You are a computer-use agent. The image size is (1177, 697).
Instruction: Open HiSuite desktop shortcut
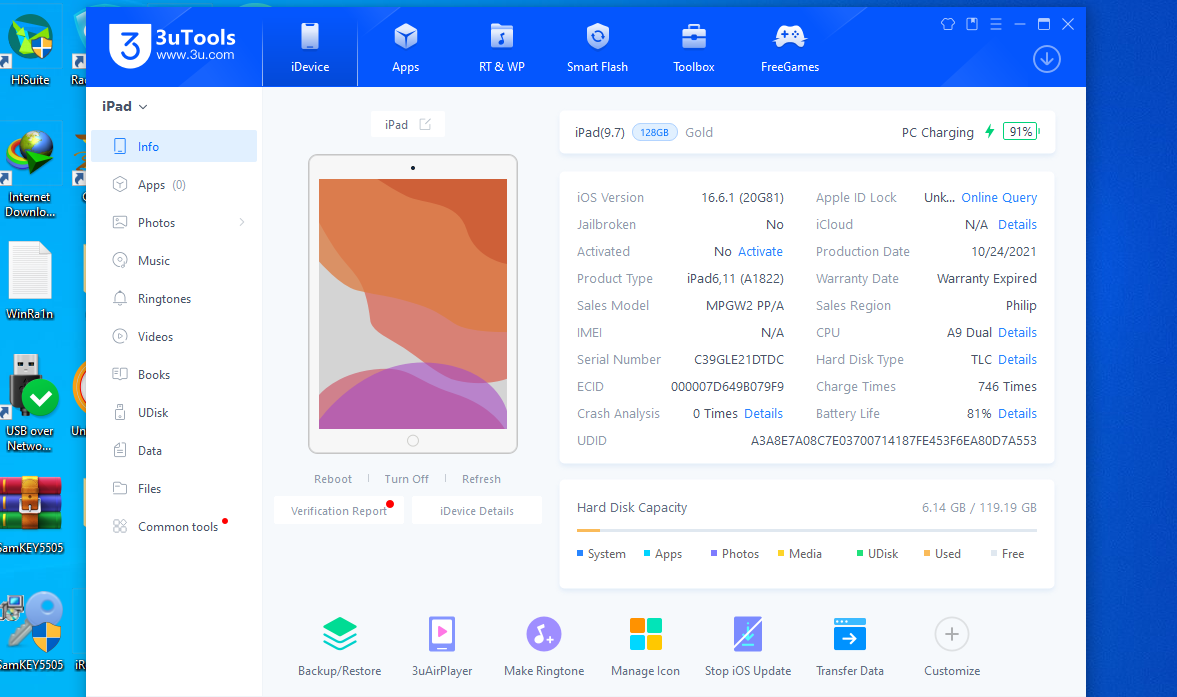30,50
